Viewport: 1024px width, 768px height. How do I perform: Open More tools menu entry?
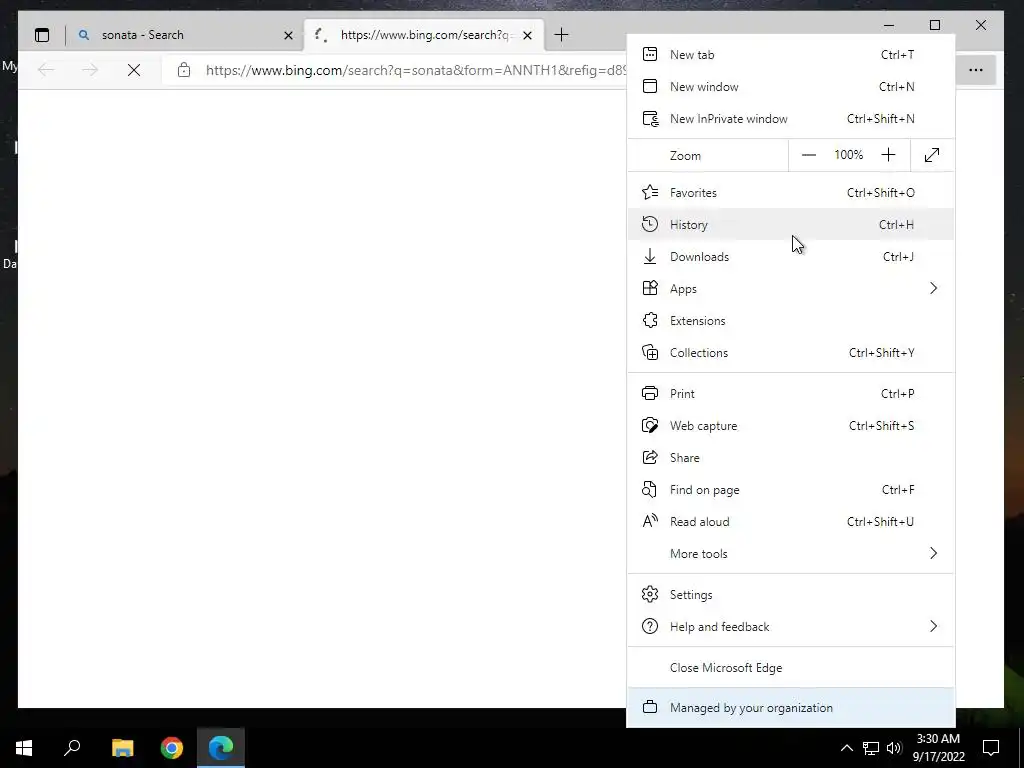[x=790, y=553]
